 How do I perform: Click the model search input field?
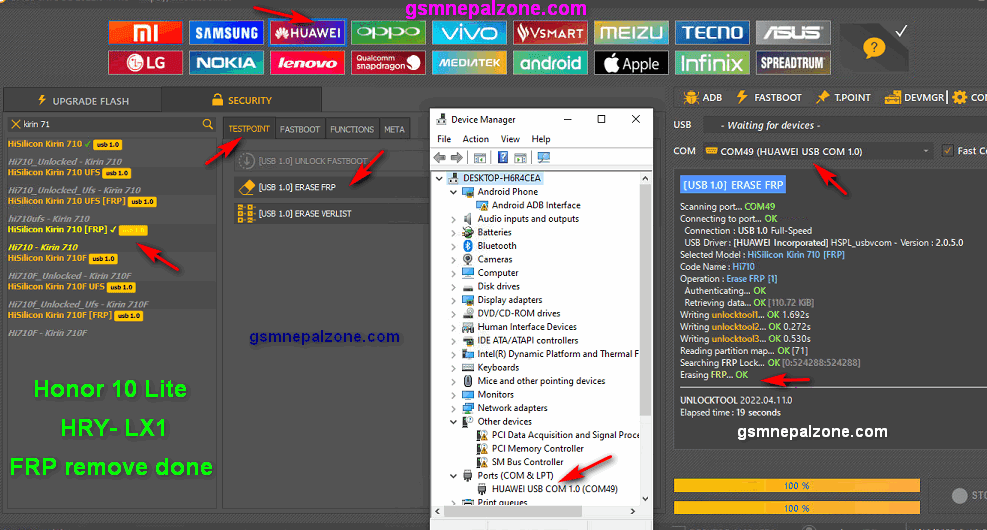click(x=112, y=124)
